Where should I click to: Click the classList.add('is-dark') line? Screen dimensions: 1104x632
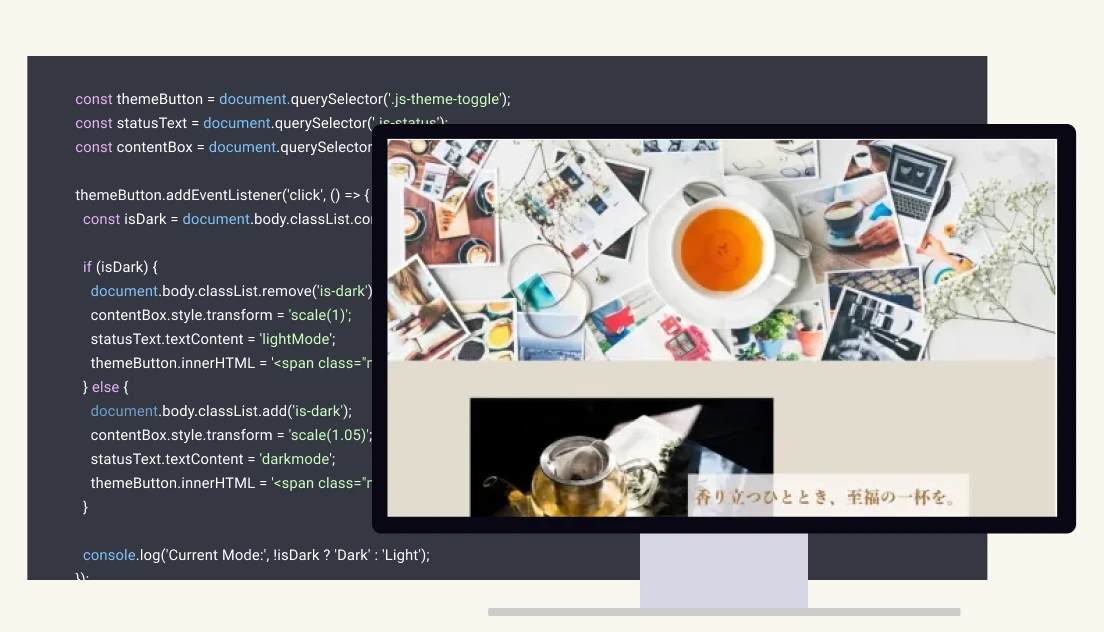[x=221, y=411]
